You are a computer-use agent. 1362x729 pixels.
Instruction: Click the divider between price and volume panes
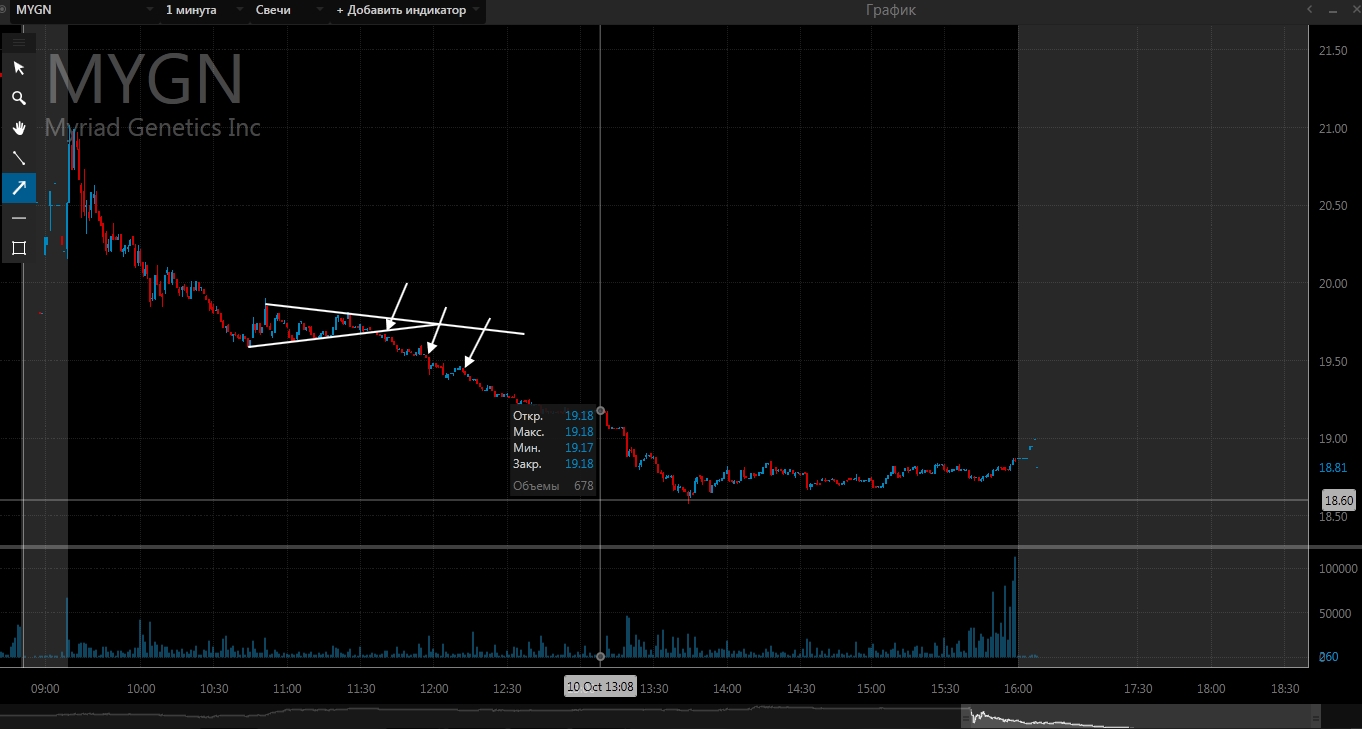(660, 547)
